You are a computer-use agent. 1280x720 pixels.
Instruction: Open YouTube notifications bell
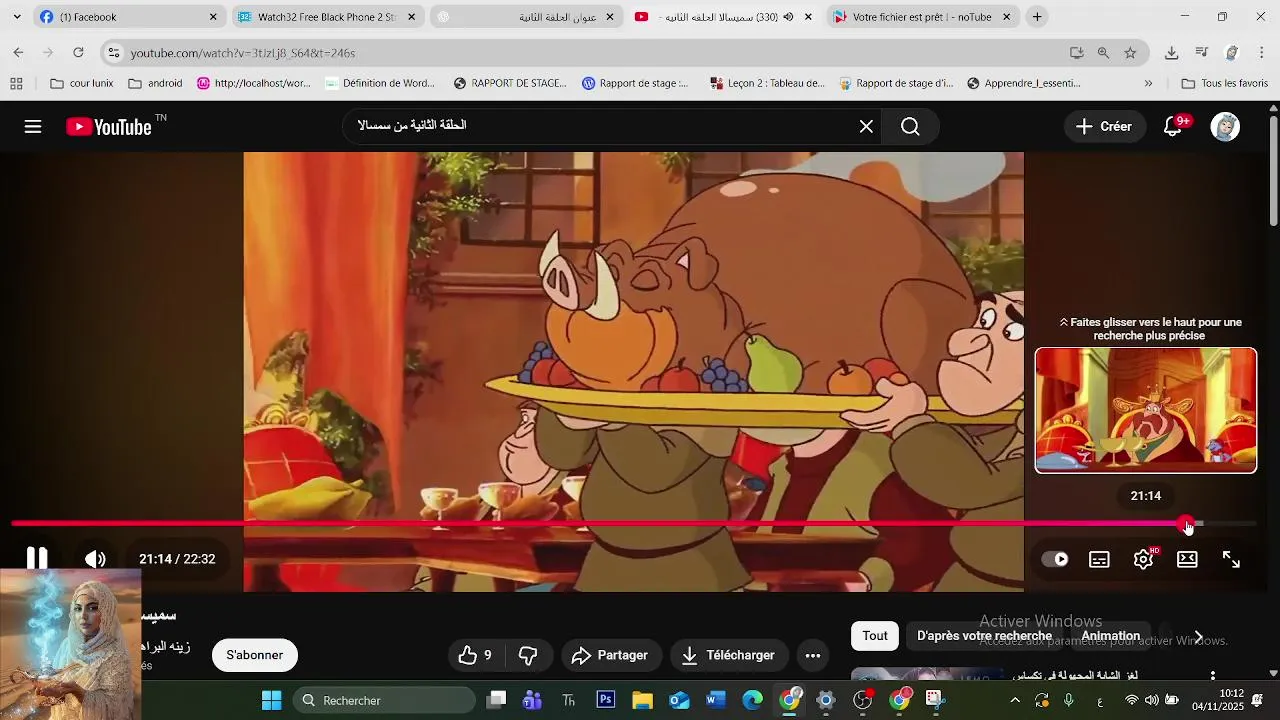[x=1174, y=126]
